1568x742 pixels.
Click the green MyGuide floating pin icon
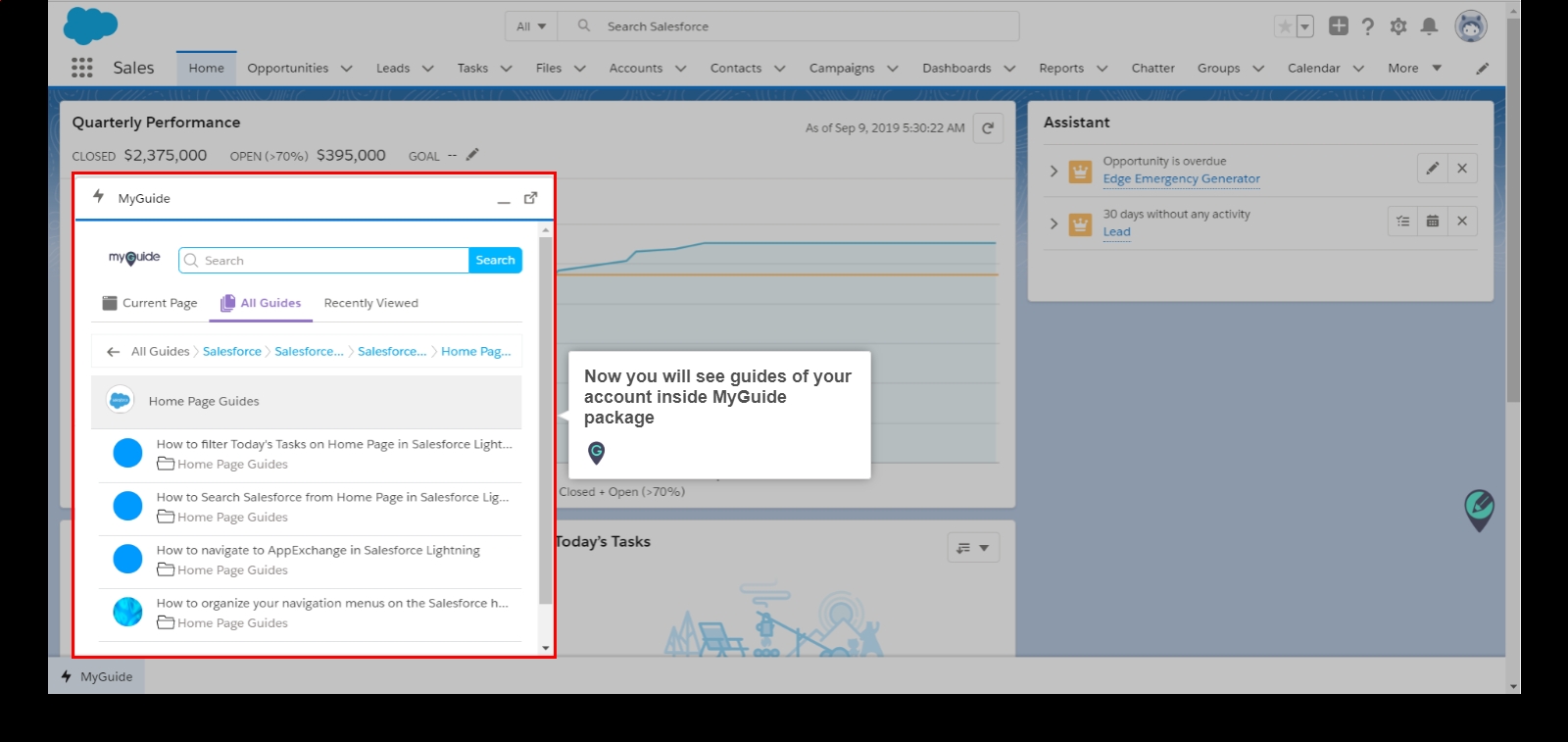coord(1479,510)
